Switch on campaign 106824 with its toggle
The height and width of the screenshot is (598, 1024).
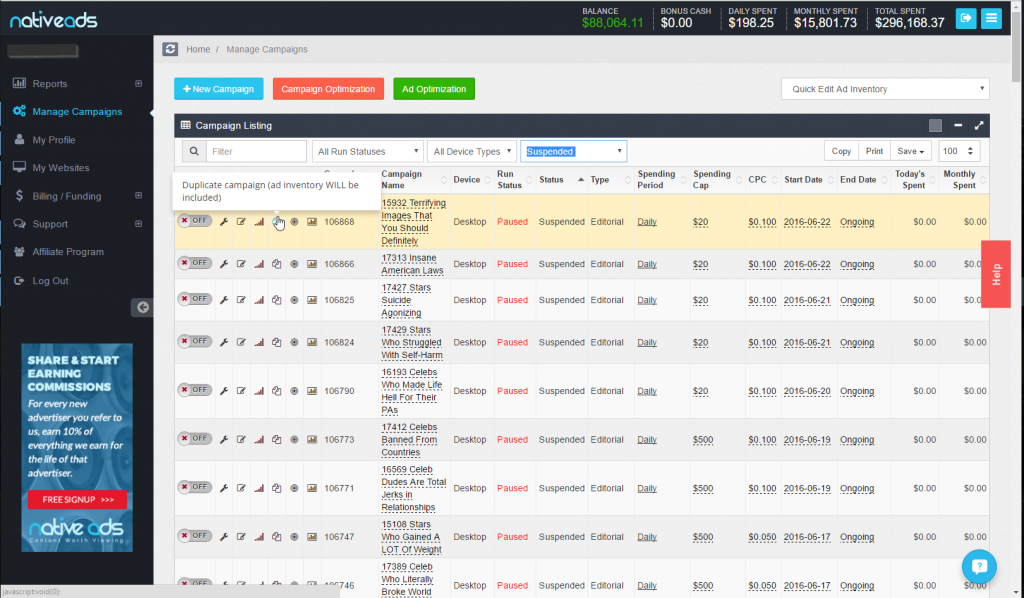tap(195, 341)
